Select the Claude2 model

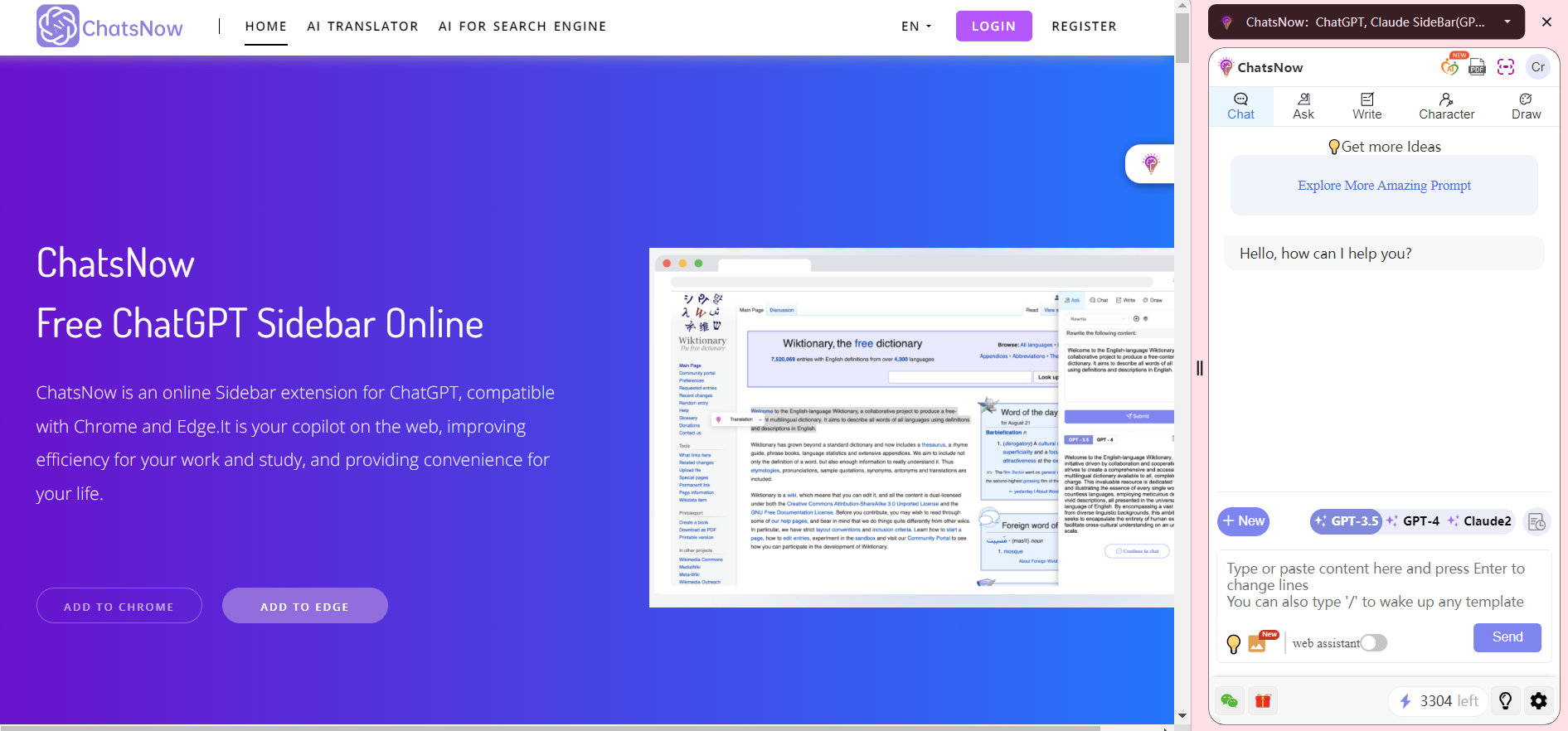(x=1479, y=521)
